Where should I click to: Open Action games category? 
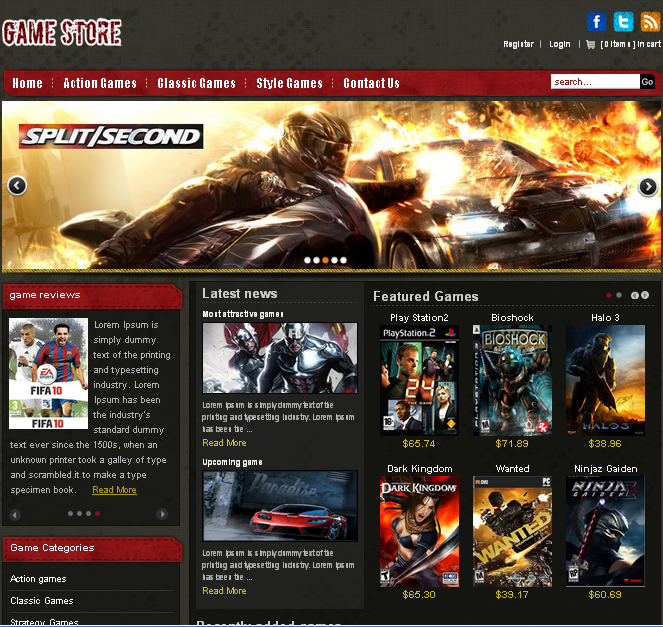(x=38, y=579)
